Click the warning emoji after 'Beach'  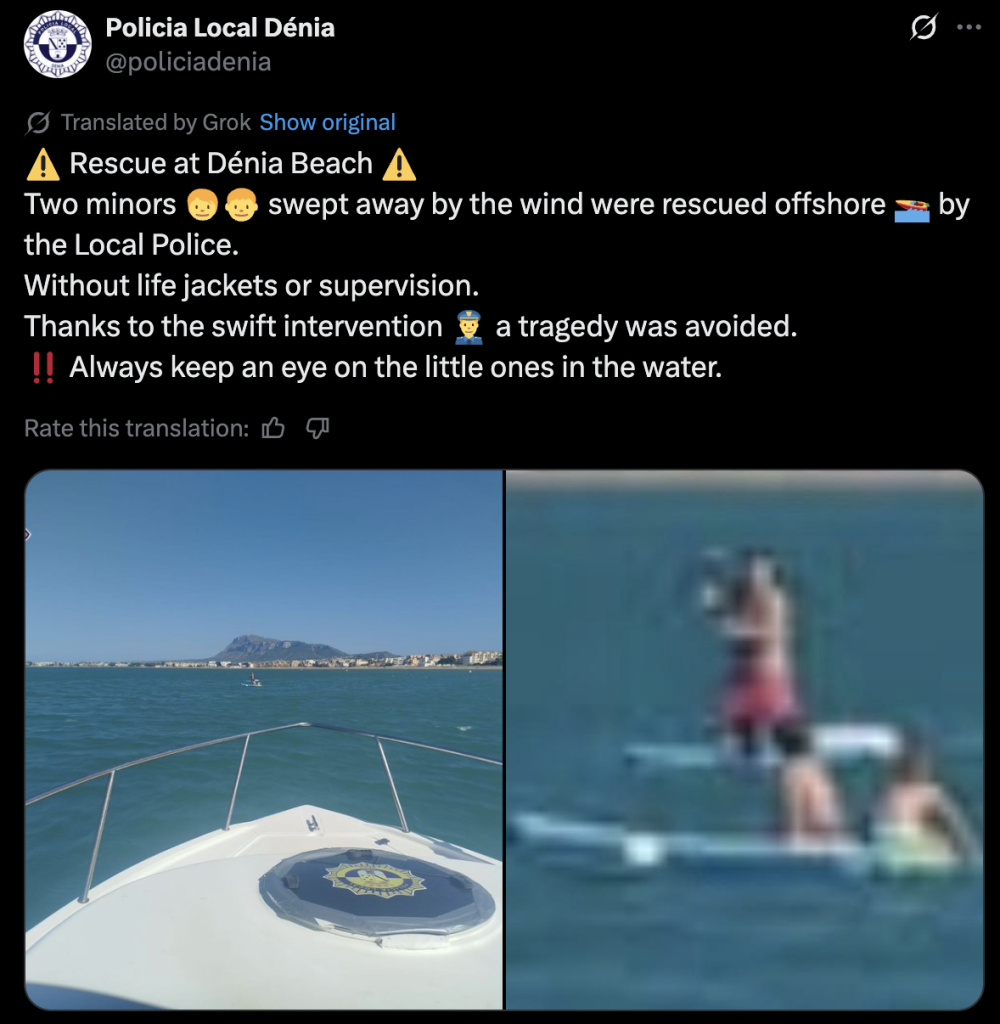point(399,164)
